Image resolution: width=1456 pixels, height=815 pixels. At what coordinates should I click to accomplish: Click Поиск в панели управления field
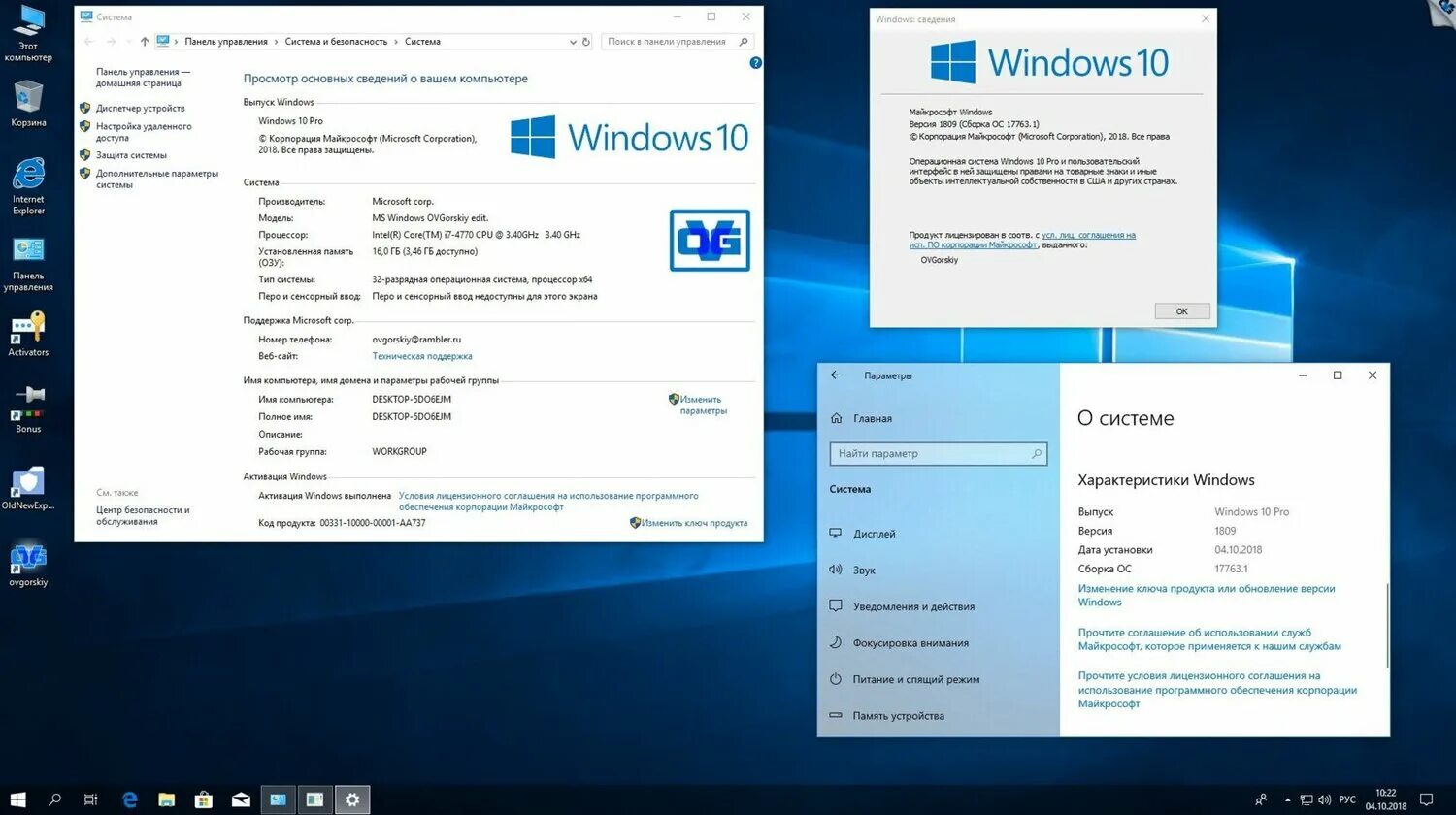[x=677, y=42]
